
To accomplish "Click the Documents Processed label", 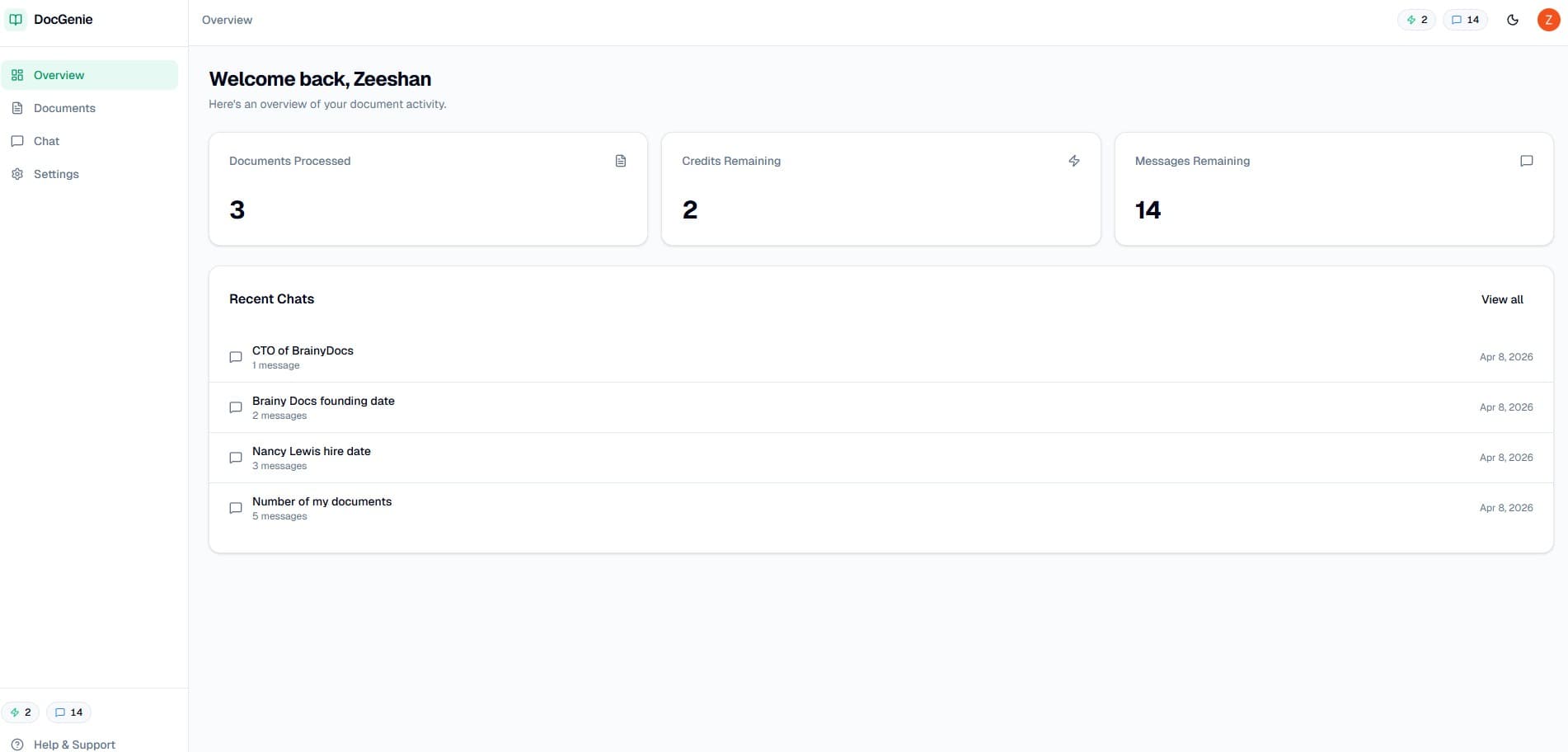I will pyautogui.click(x=289, y=161).
